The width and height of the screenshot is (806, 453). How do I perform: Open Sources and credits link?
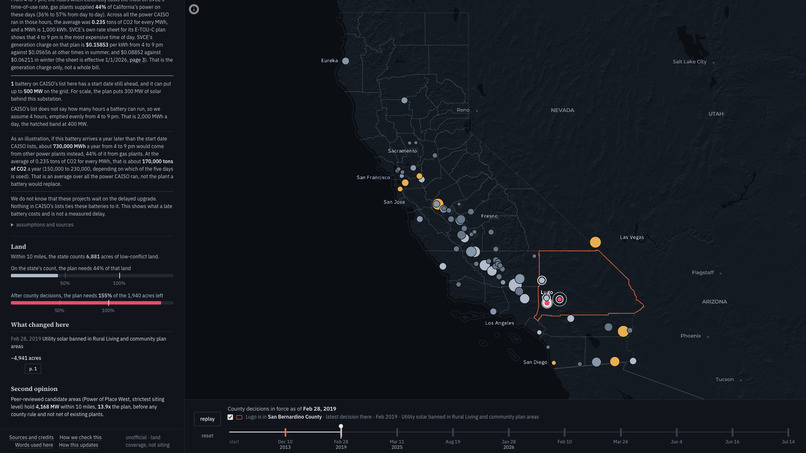(x=31, y=438)
